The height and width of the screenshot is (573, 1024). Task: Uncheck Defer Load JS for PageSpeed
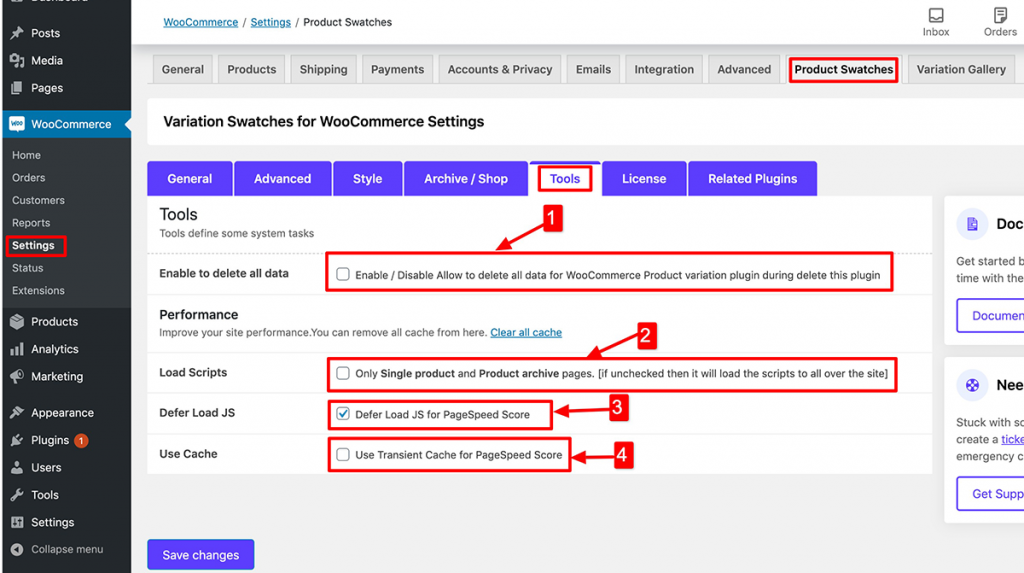click(x=343, y=414)
